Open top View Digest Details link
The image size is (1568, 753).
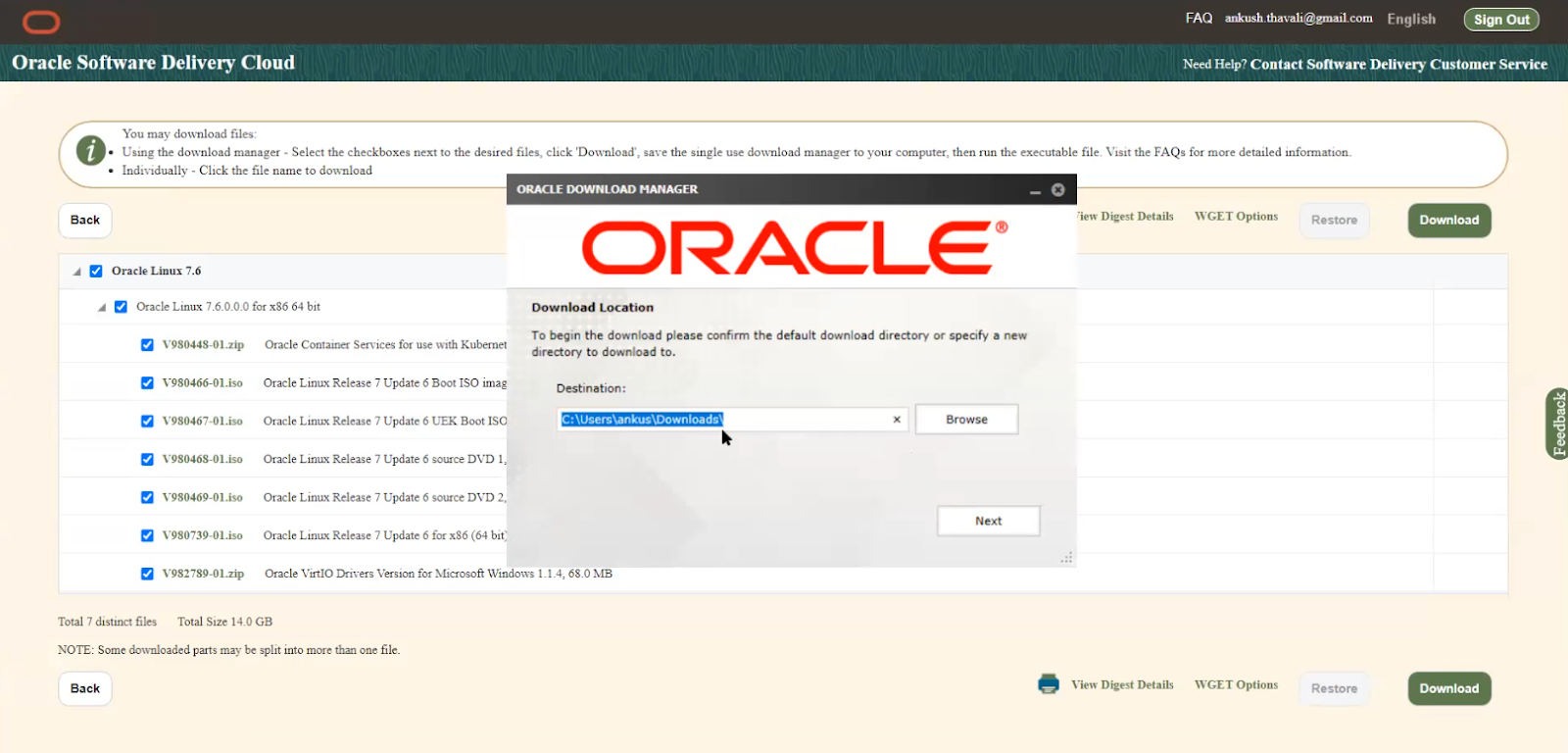click(x=1125, y=217)
